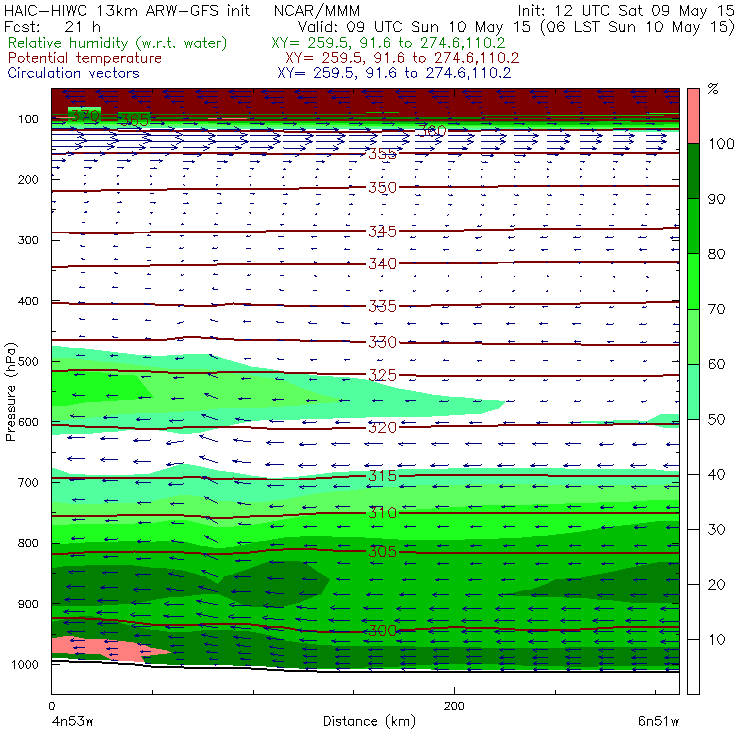
Task: Click the 'Fcst: 21 h' forecast label
Action: (x=52, y=26)
